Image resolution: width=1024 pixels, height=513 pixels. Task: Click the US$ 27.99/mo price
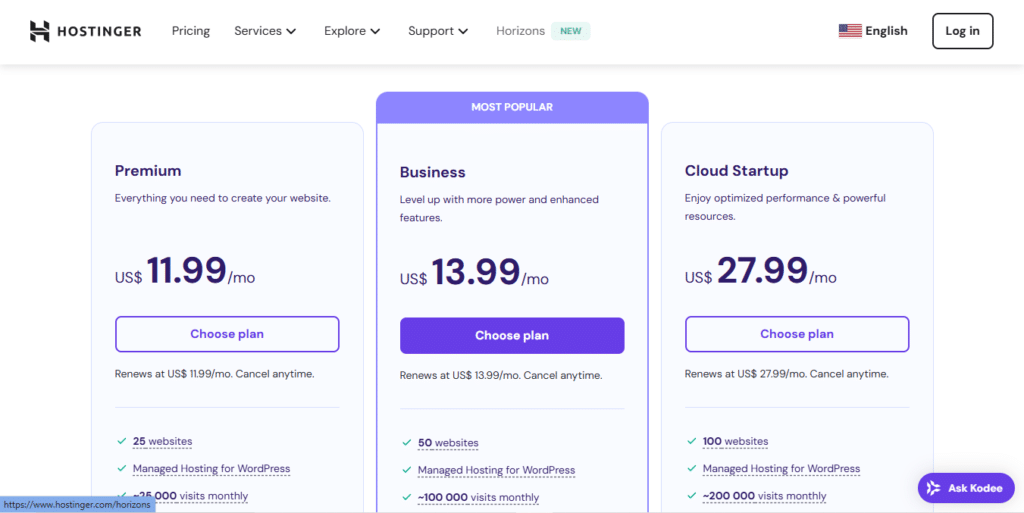(x=761, y=270)
